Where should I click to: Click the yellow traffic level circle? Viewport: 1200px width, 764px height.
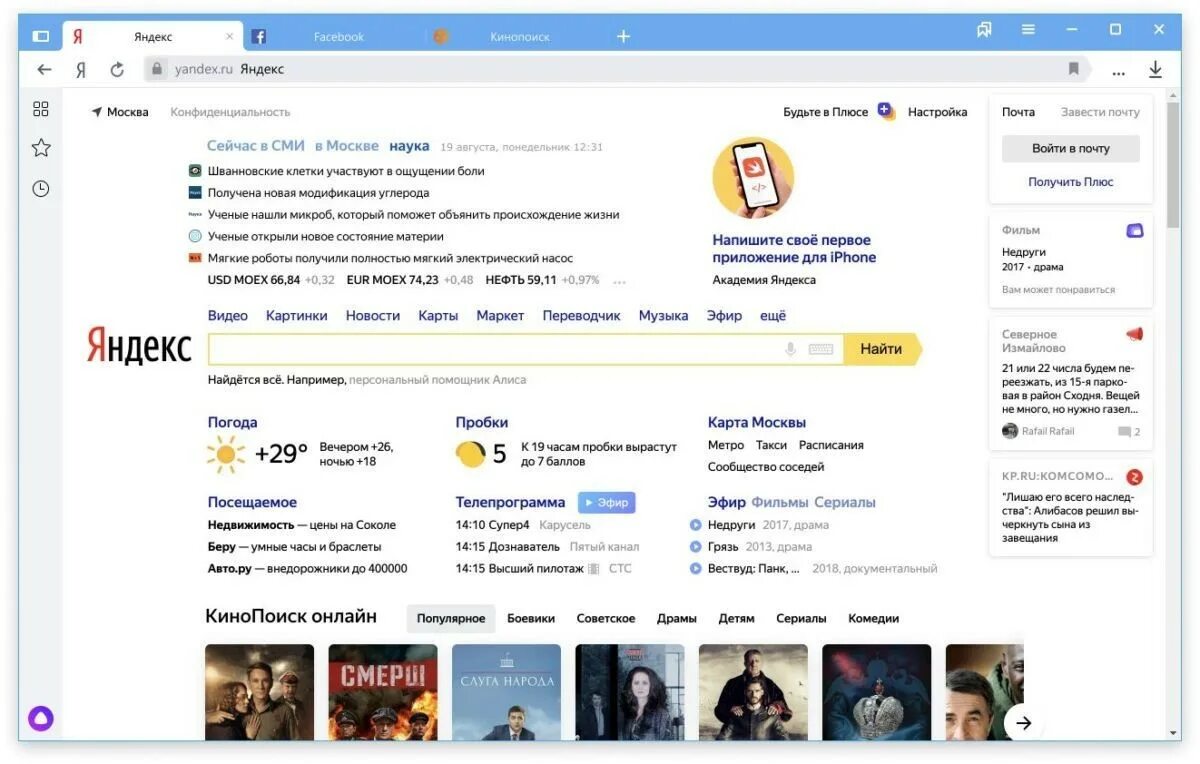470,455
